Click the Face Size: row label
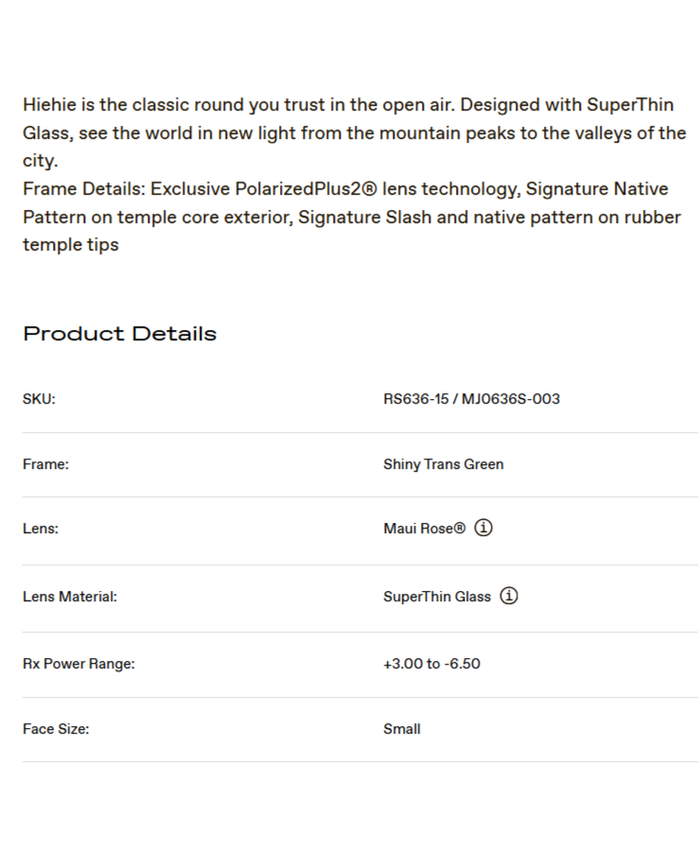The width and height of the screenshot is (700, 850). 56,729
